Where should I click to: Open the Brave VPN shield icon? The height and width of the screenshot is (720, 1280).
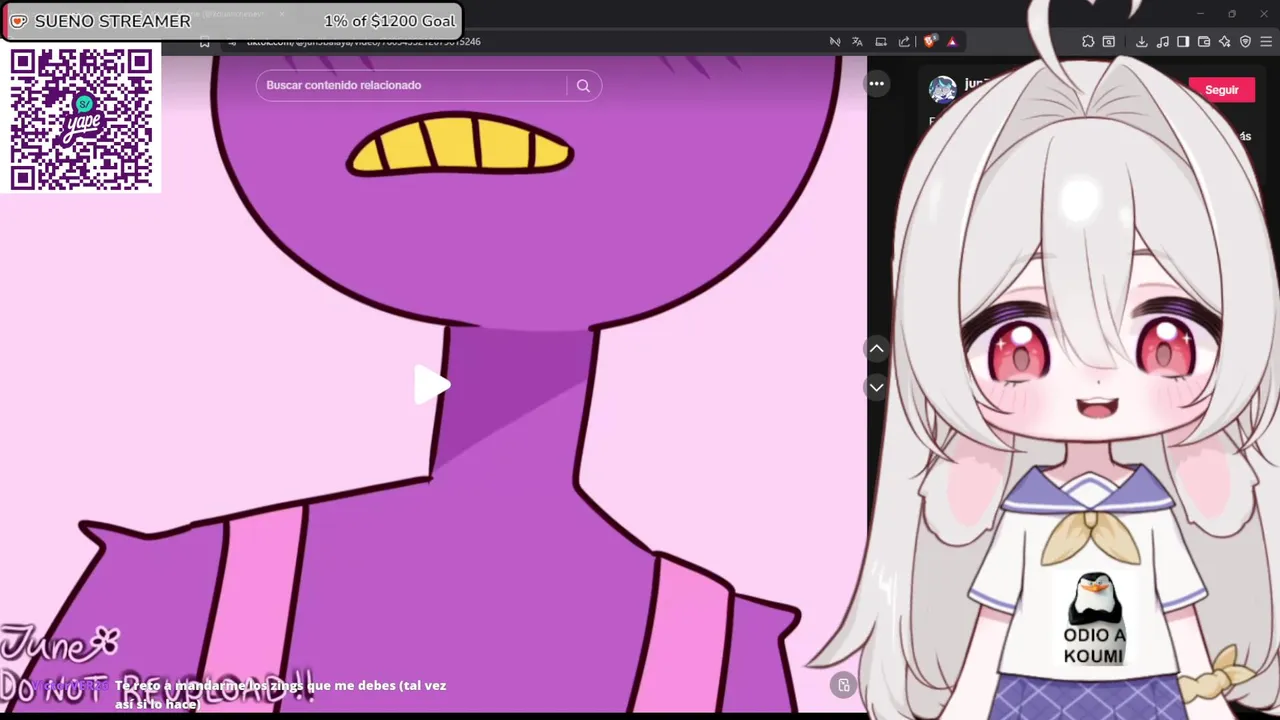coord(1245,42)
